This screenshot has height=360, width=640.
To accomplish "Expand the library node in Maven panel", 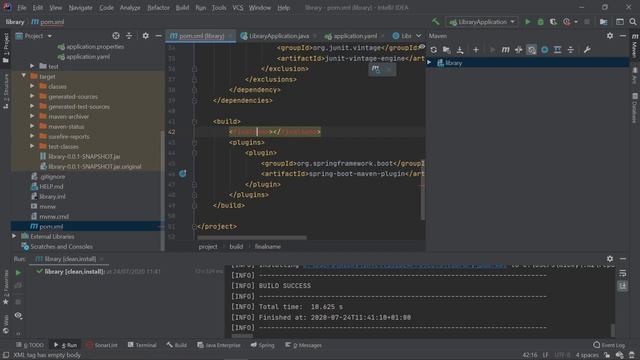I will pos(429,62).
